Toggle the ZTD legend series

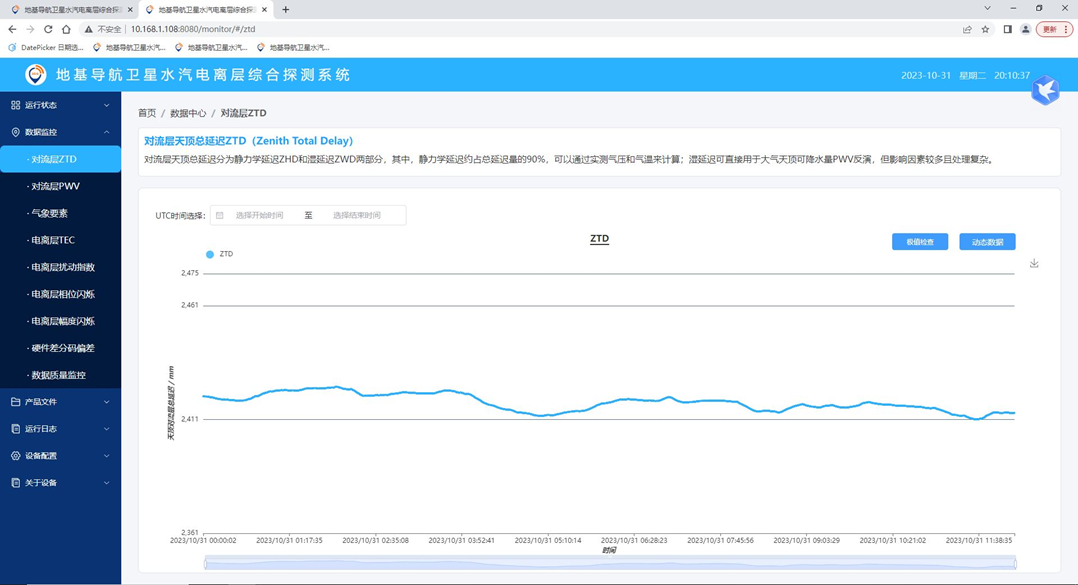tap(219, 254)
